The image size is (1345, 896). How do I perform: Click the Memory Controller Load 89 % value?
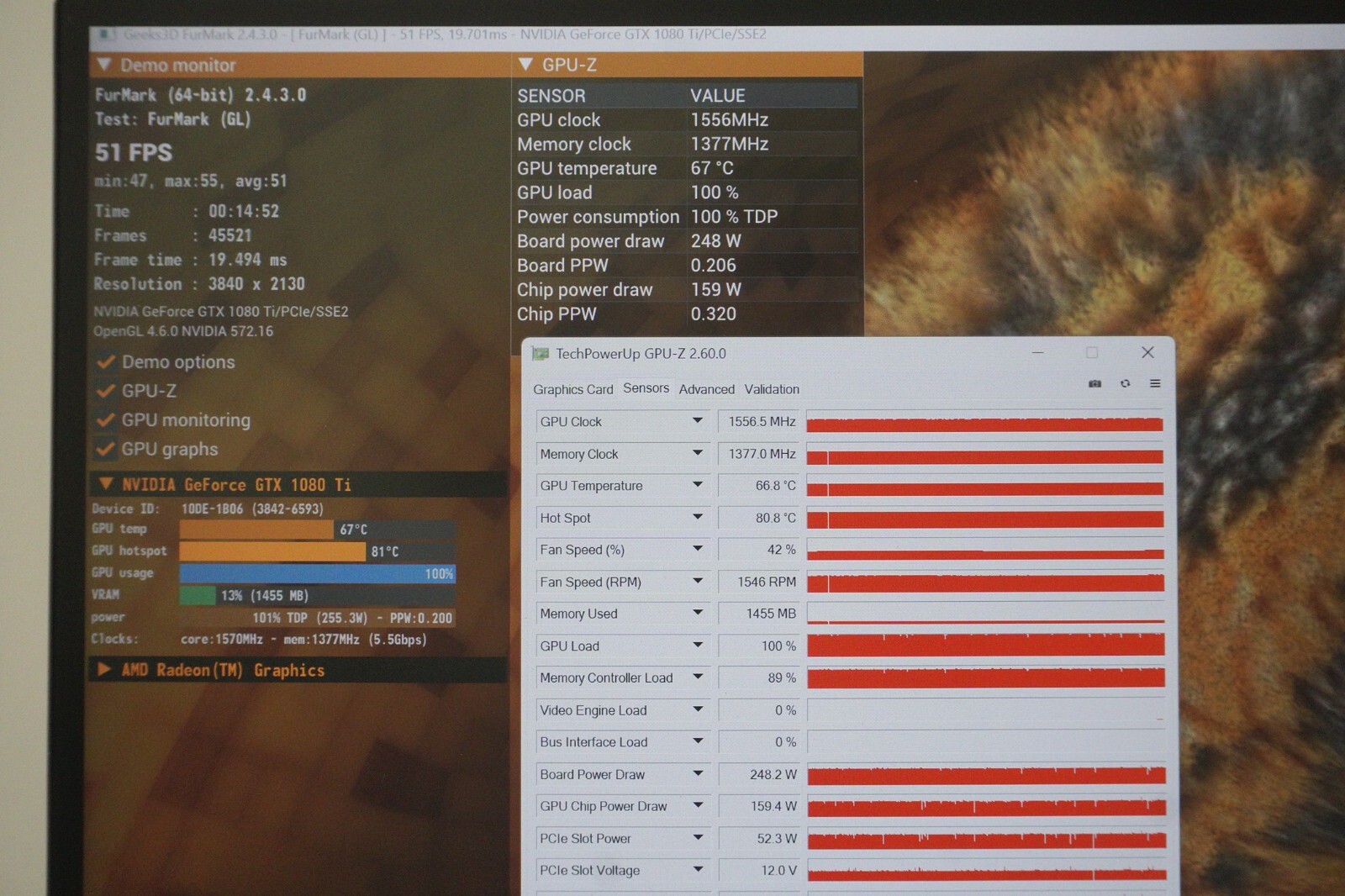[782, 677]
